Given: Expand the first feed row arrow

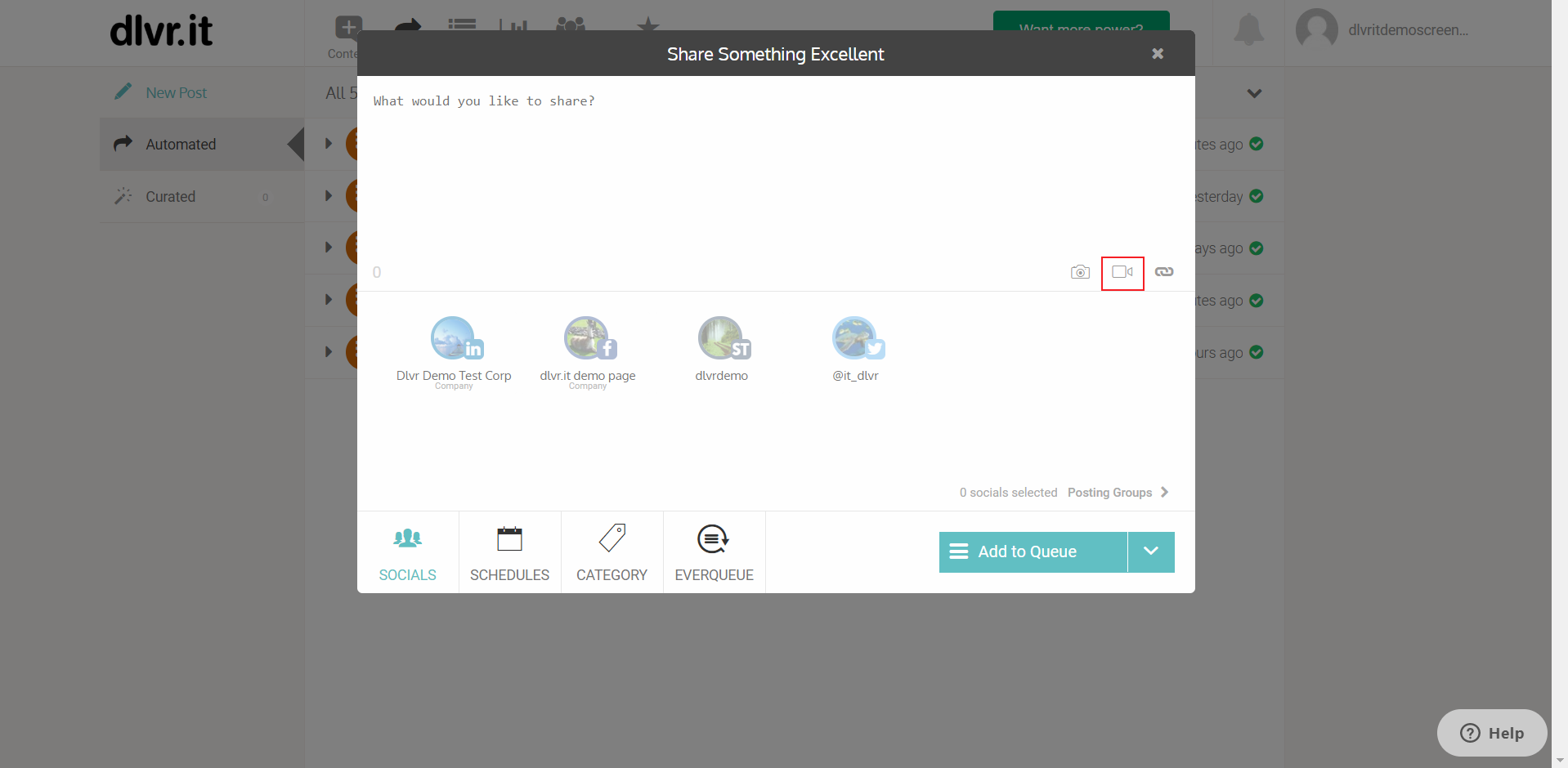Looking at the screenshot, I should pos(329,144).
